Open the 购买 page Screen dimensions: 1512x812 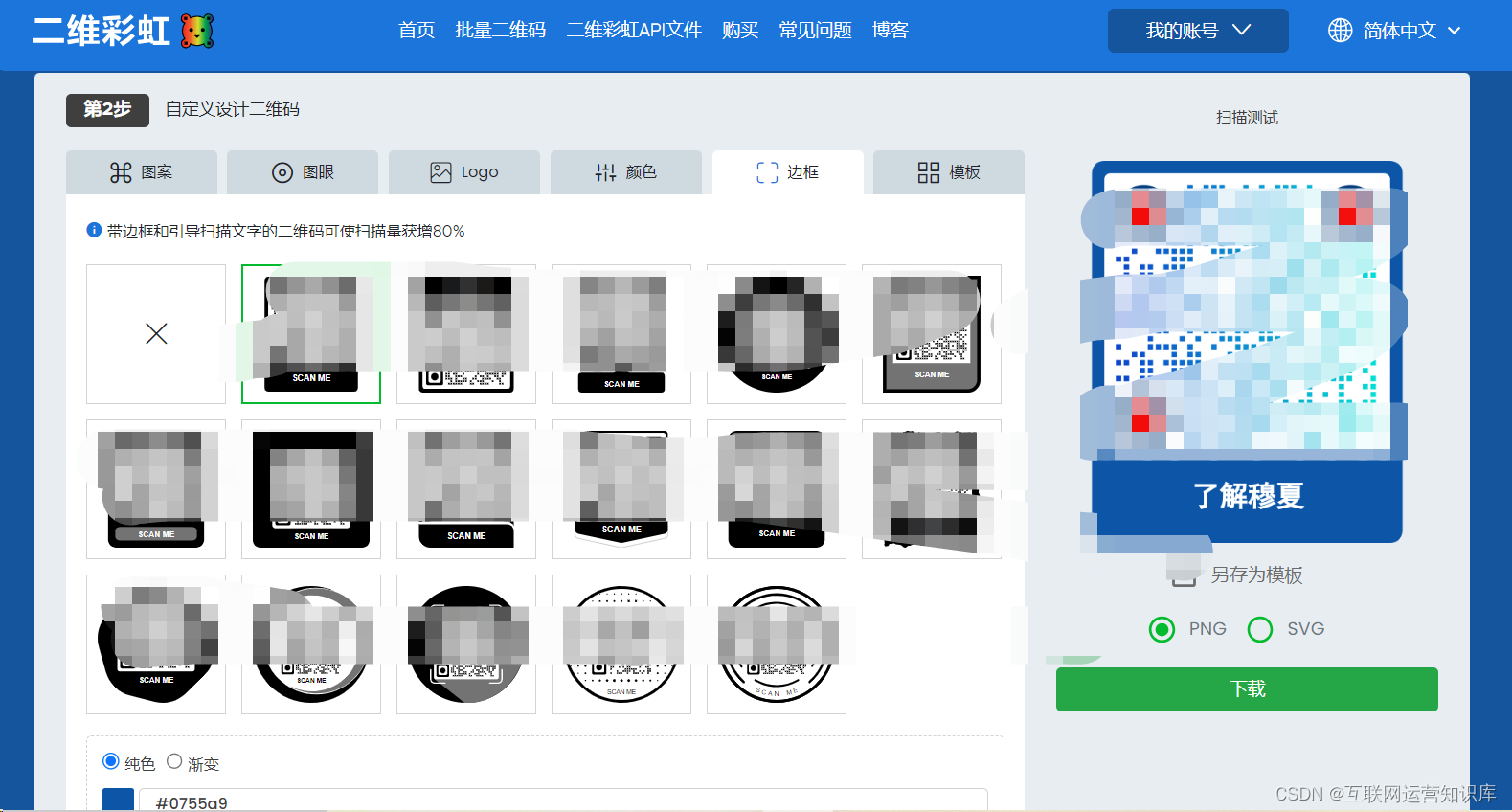(740, 31)
